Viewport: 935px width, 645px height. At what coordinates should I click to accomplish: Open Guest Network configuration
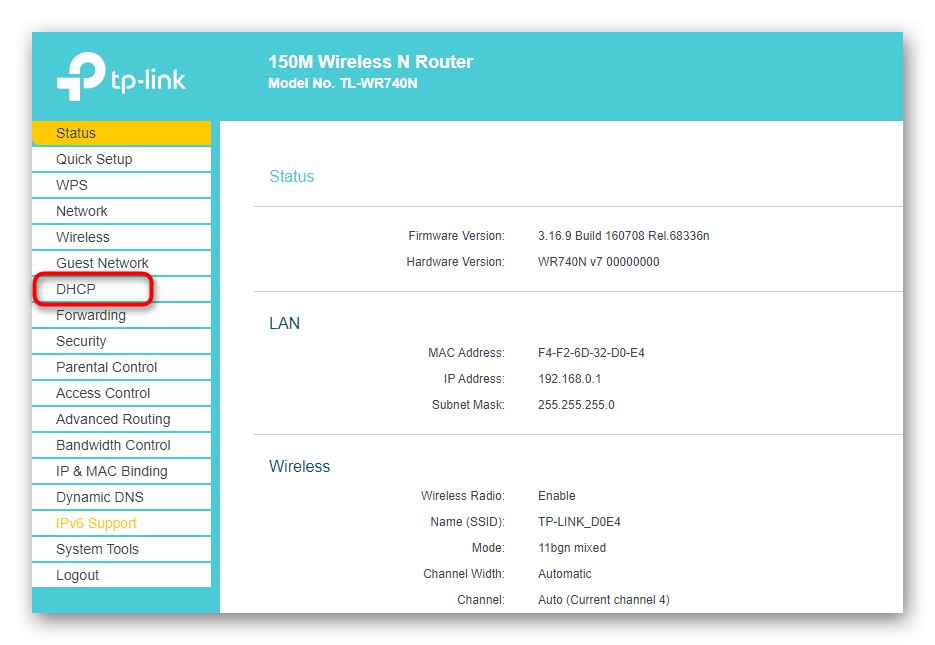tap(101, 263)
